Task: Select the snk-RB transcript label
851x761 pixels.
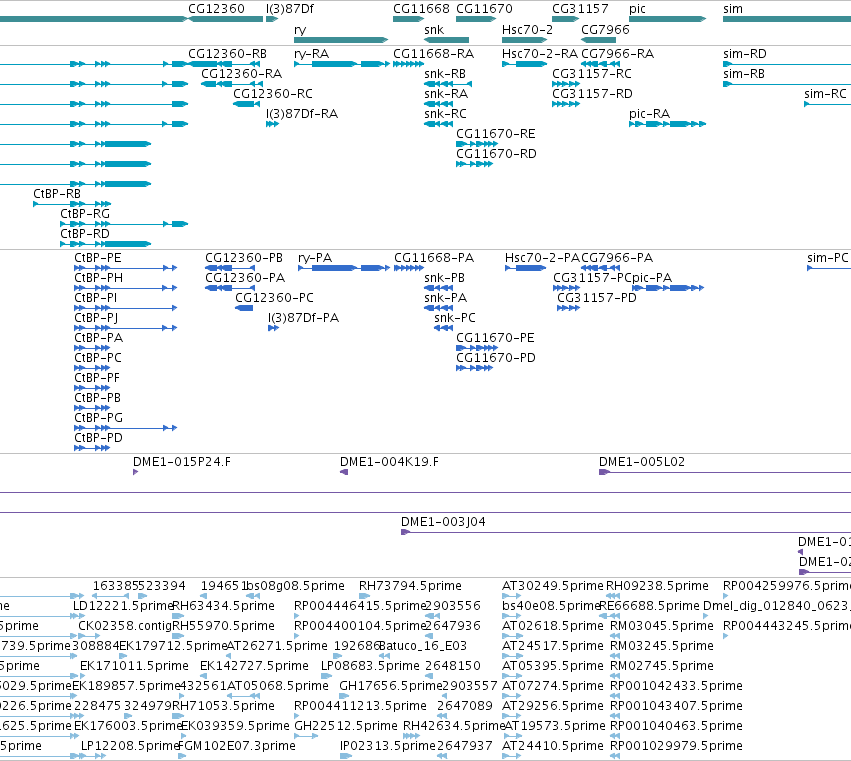Action: click(444, 74)
